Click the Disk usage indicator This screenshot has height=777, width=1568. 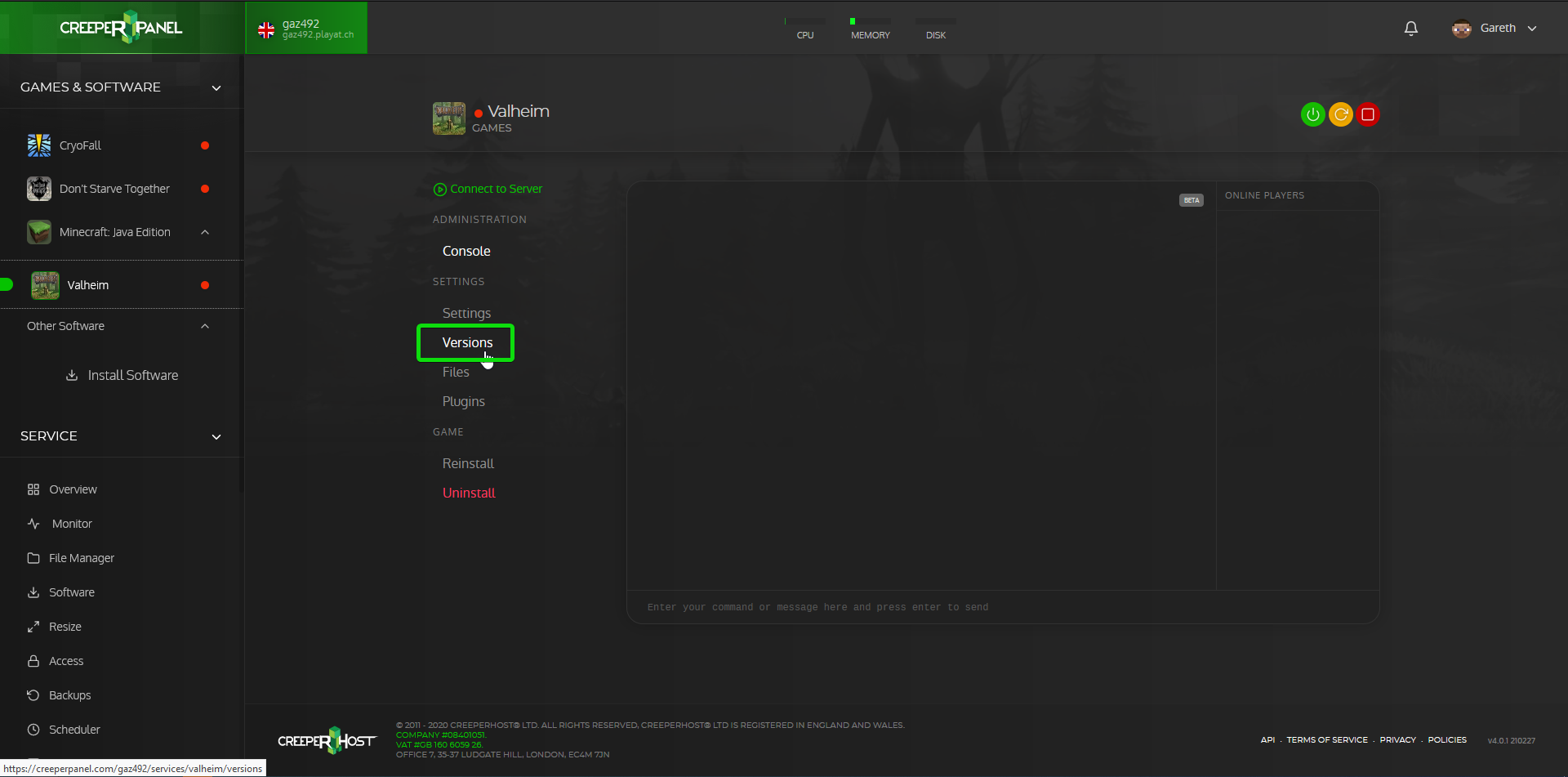click(x=936, y=29)
